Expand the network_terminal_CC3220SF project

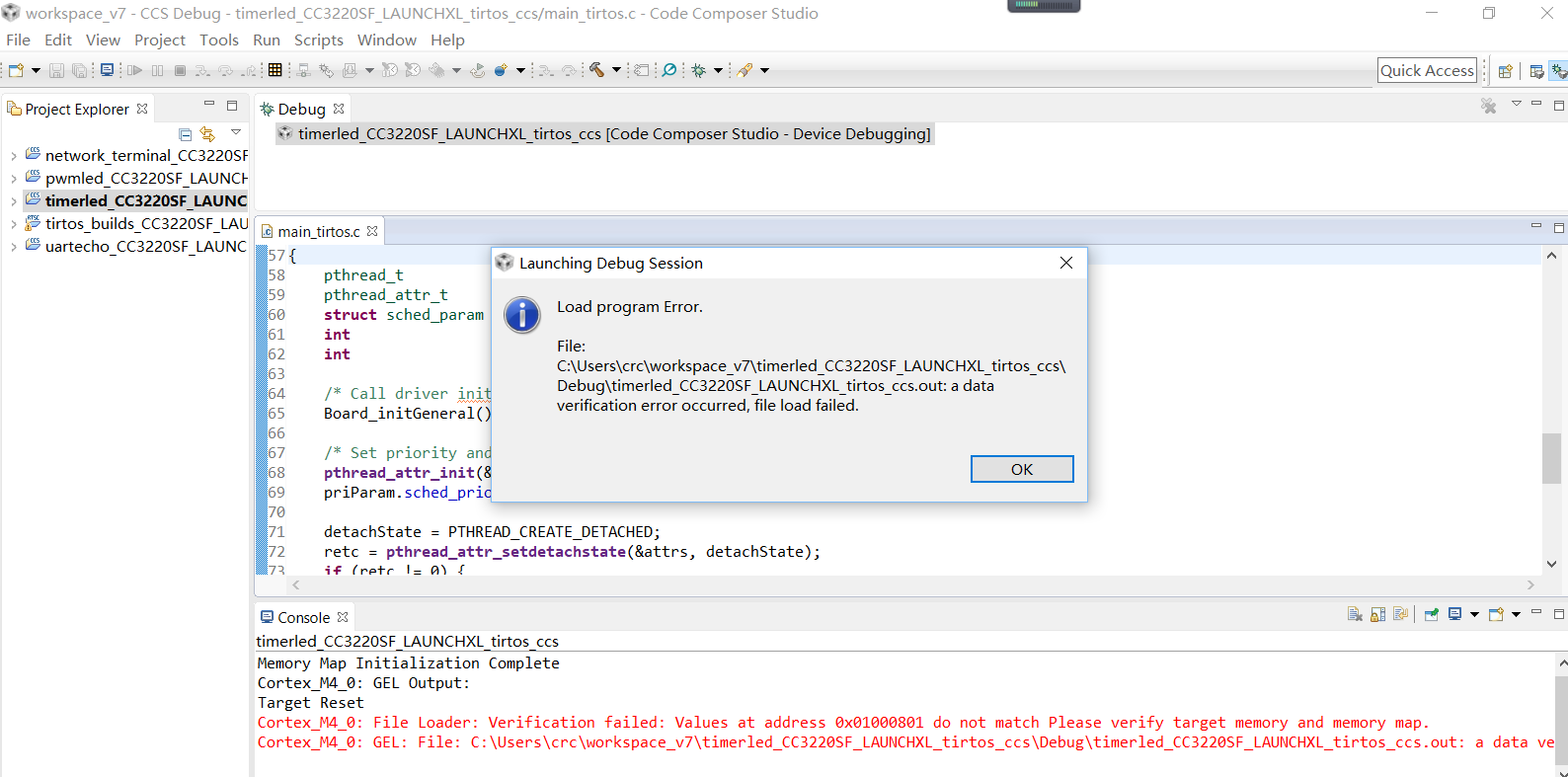click(14, 156)
